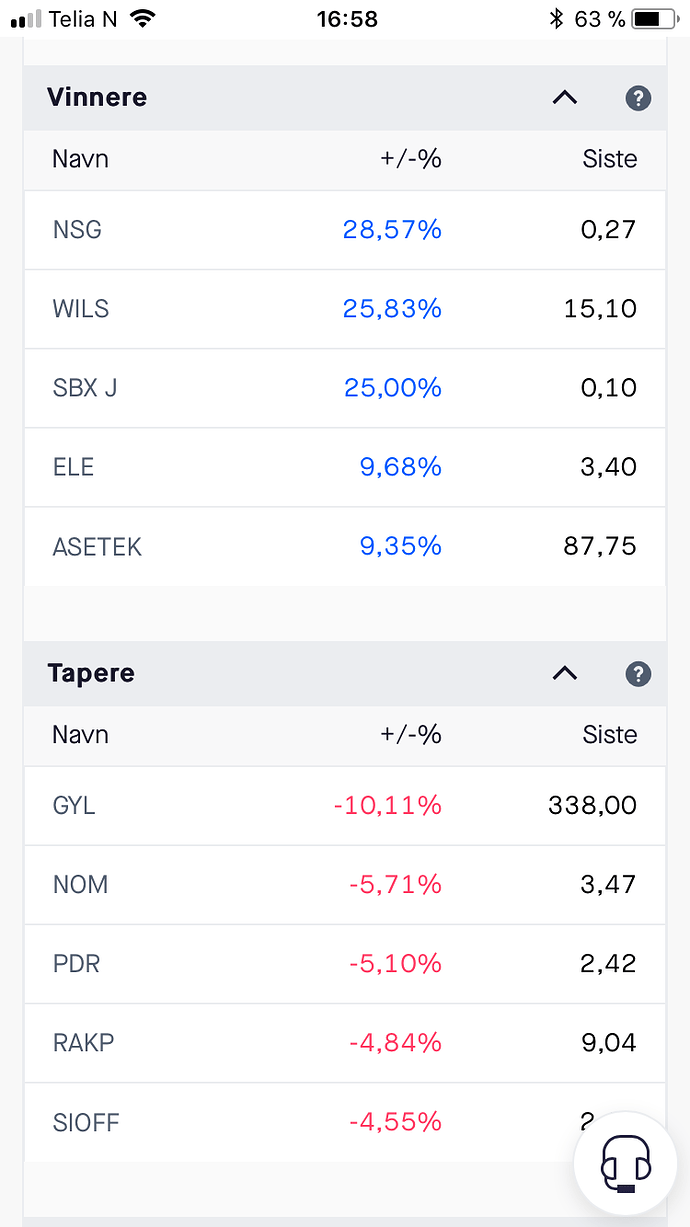The image size is (690, 1227).
Task: Select RAKP in losers list
Action: pyautogui.click(x=84, y=1043)
